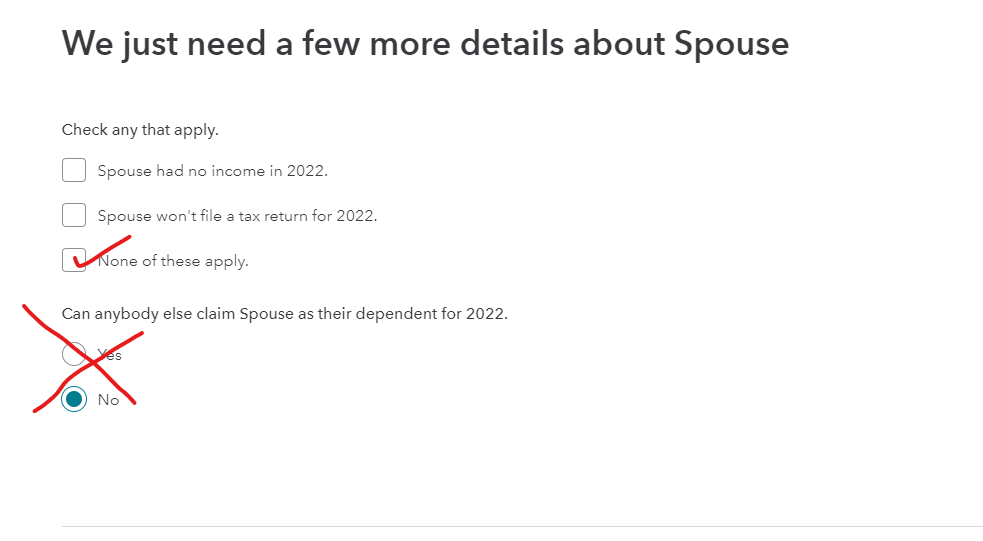Click the 'Spouse won't file a tax return for 2022.' label
Viewport: 983px width, 541px height.
[238, 216]
